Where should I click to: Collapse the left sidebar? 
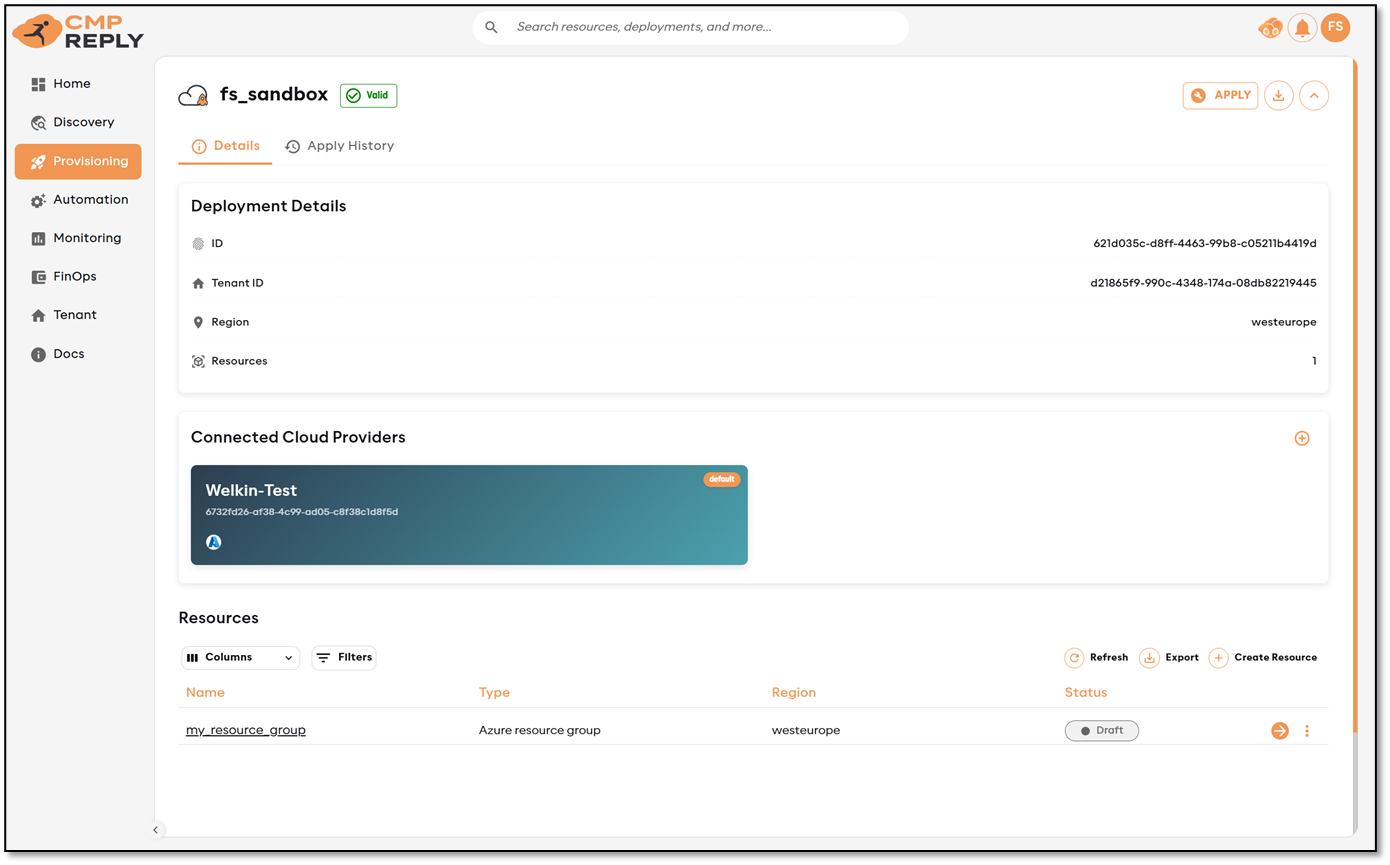point(155,830)
